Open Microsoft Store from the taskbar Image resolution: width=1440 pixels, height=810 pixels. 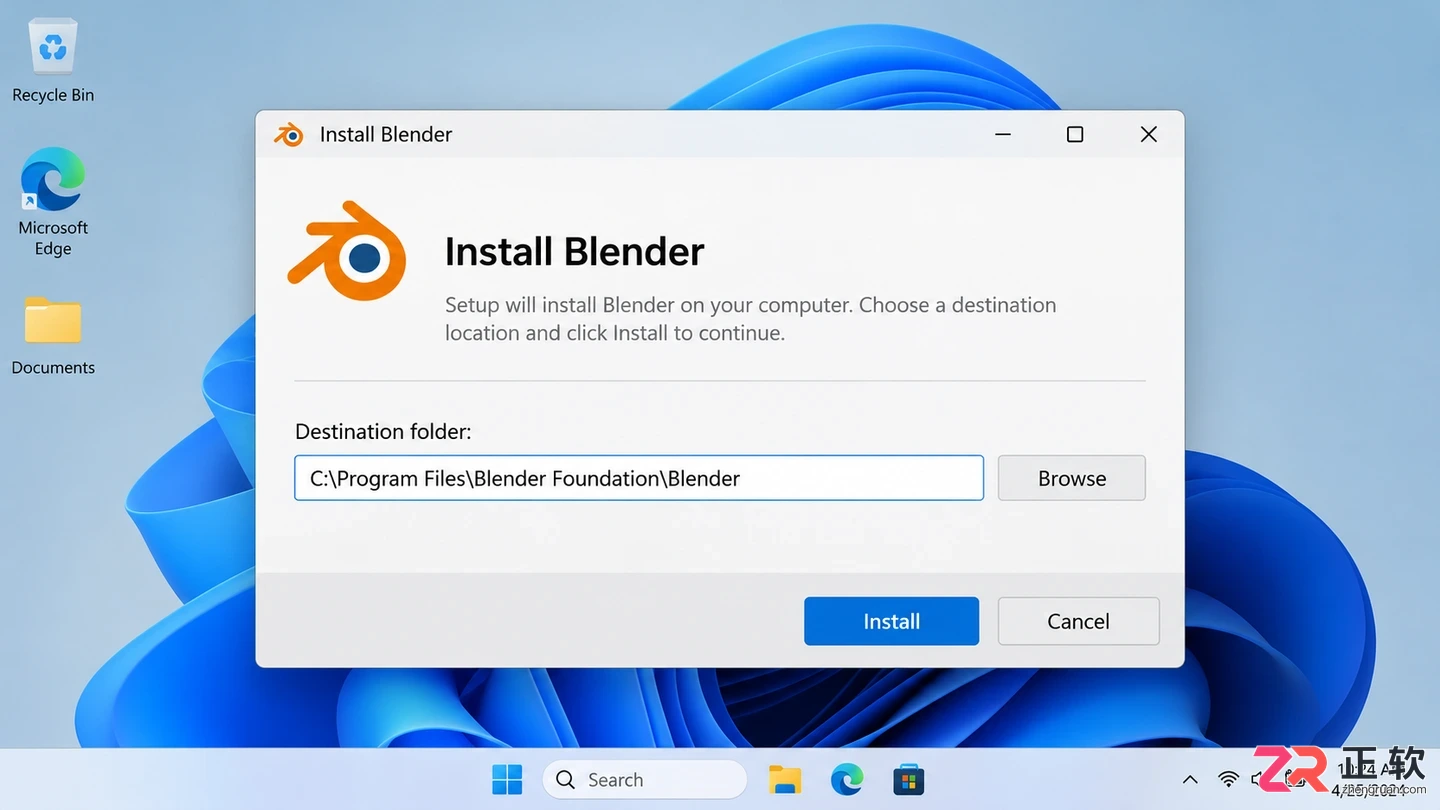908,780
